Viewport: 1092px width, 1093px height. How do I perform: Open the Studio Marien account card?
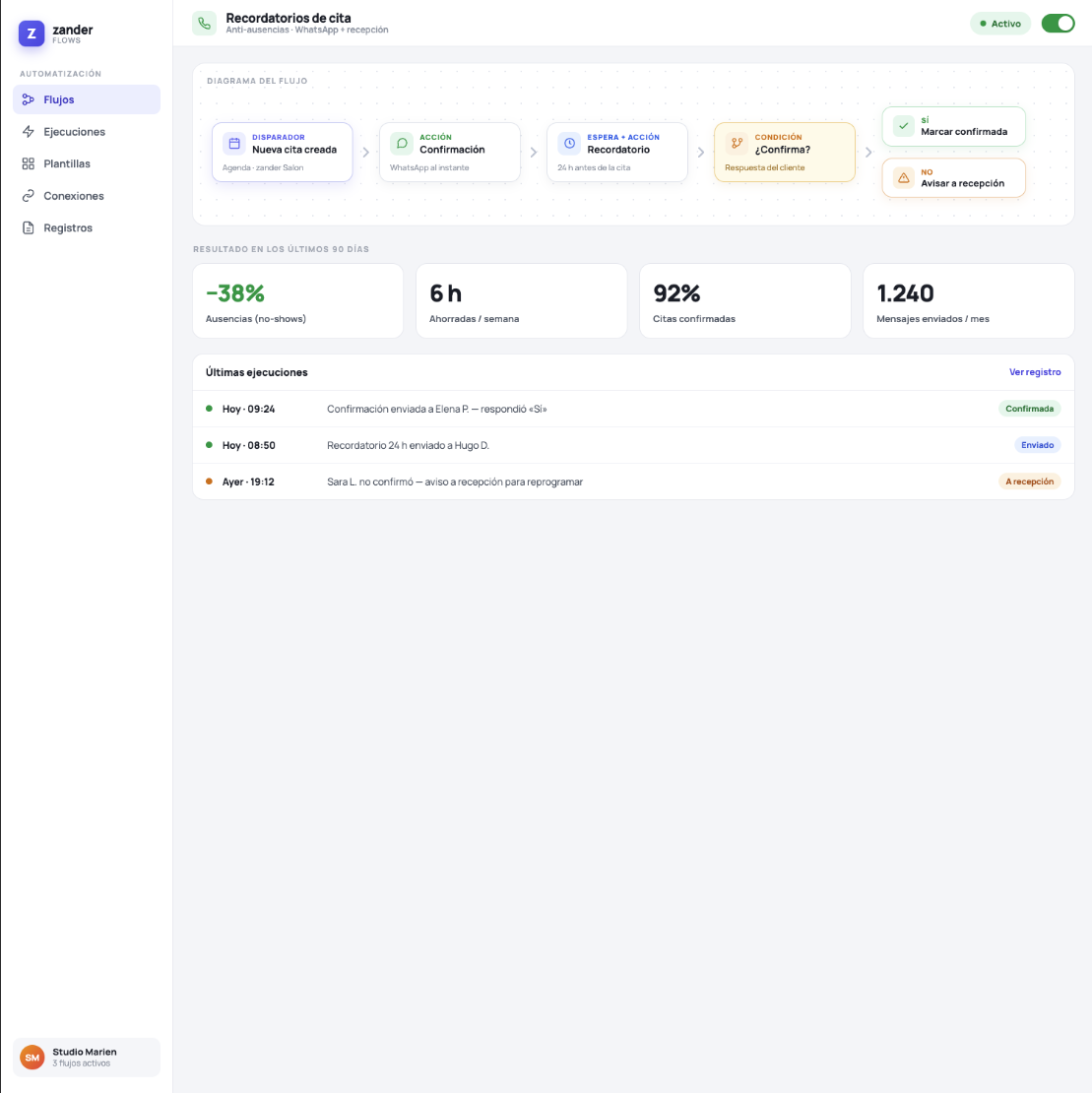pyautogui.click(x=87, y=1058)
